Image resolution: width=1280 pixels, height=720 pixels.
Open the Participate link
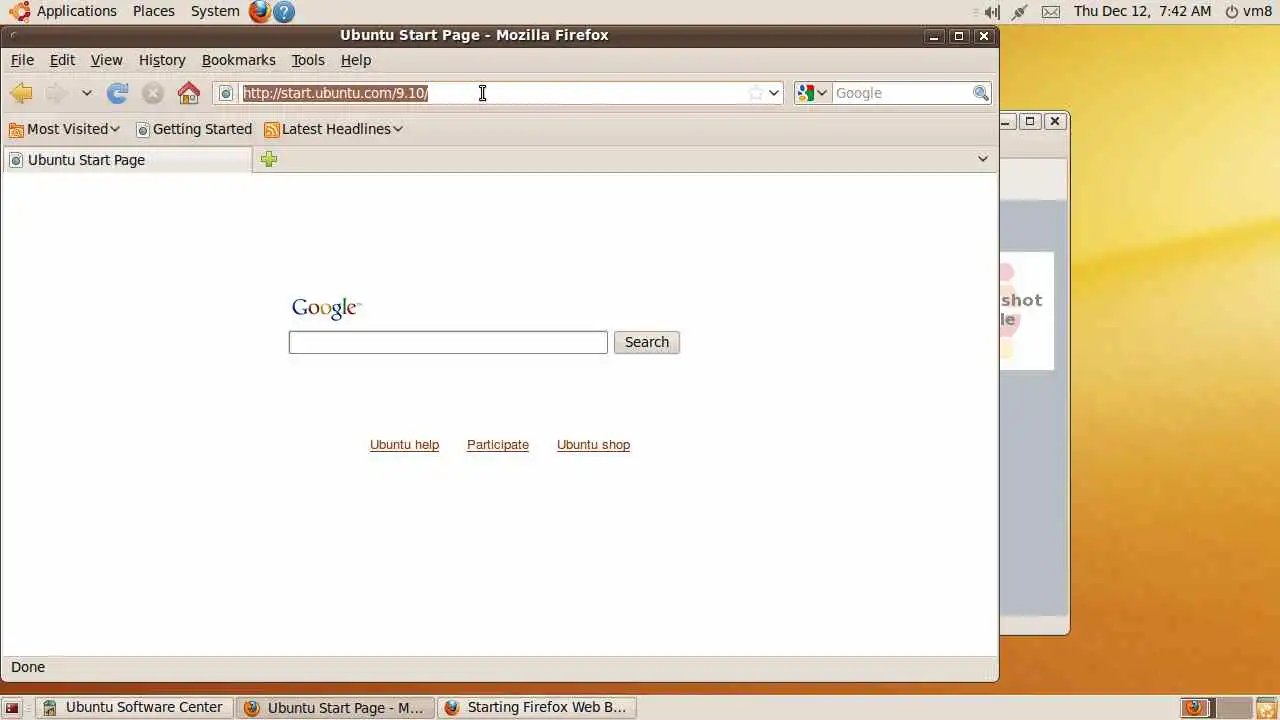tap(498, 445)
